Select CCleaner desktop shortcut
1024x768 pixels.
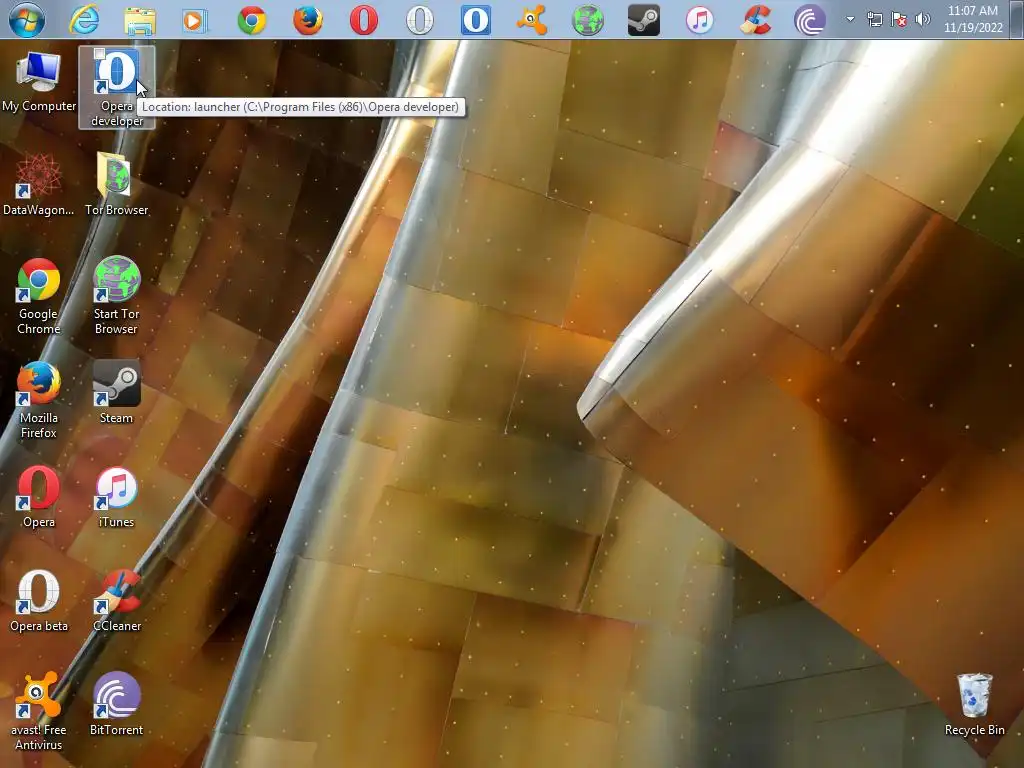click(x=117, y=600)
